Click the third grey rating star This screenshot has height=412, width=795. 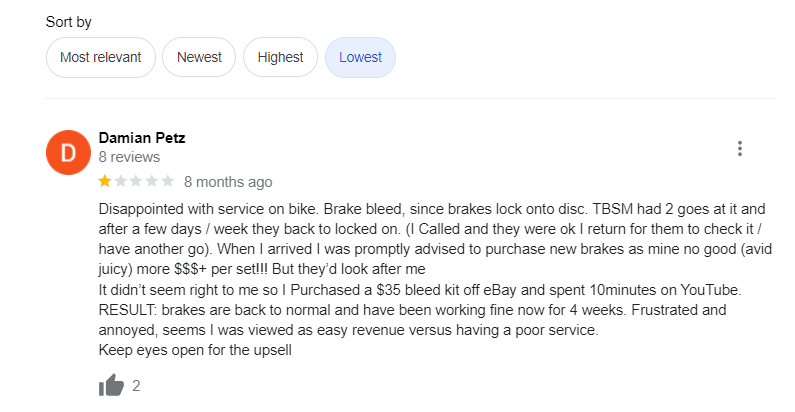137,182
